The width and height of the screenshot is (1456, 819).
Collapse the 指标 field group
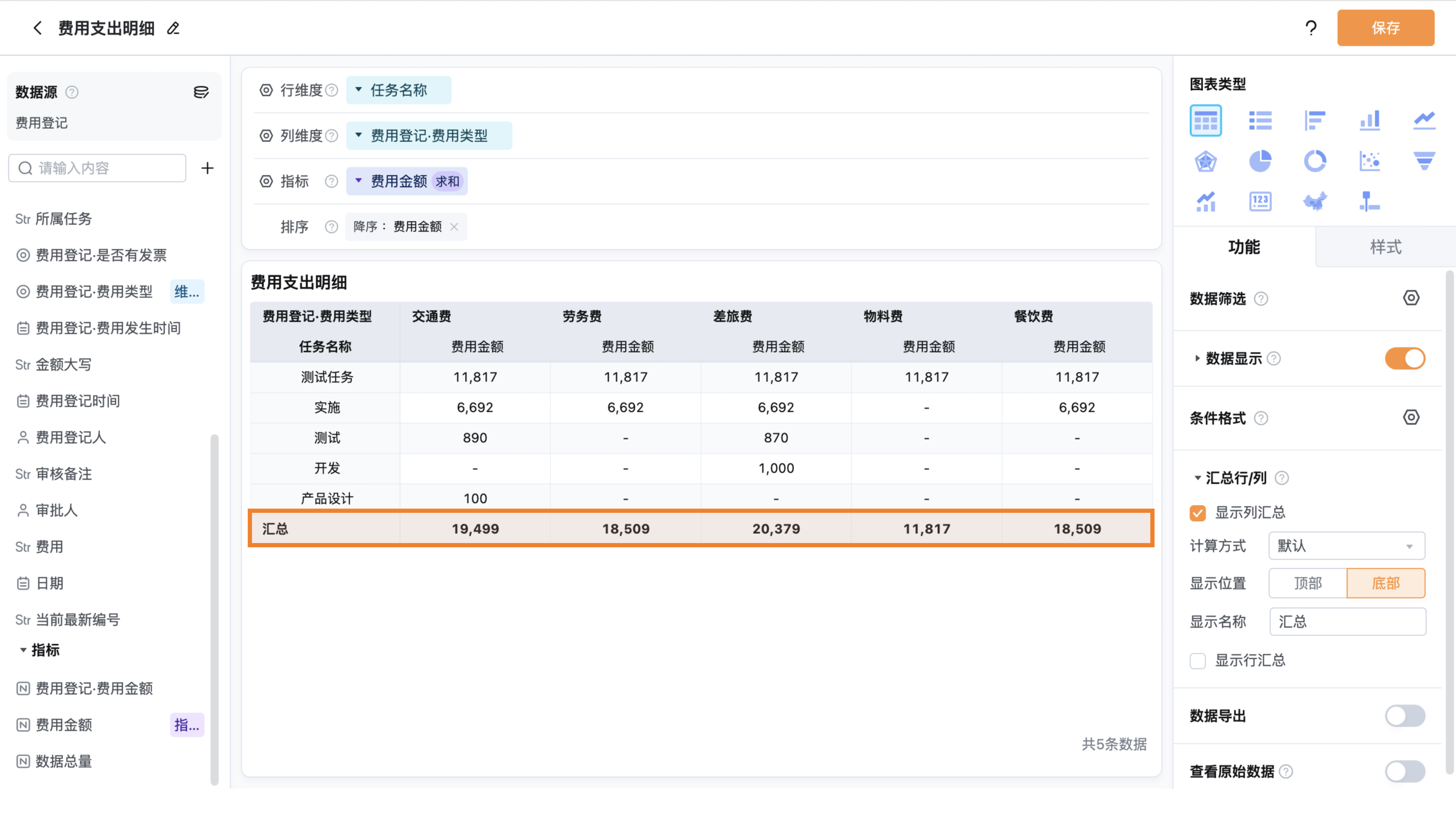[23, 650]
